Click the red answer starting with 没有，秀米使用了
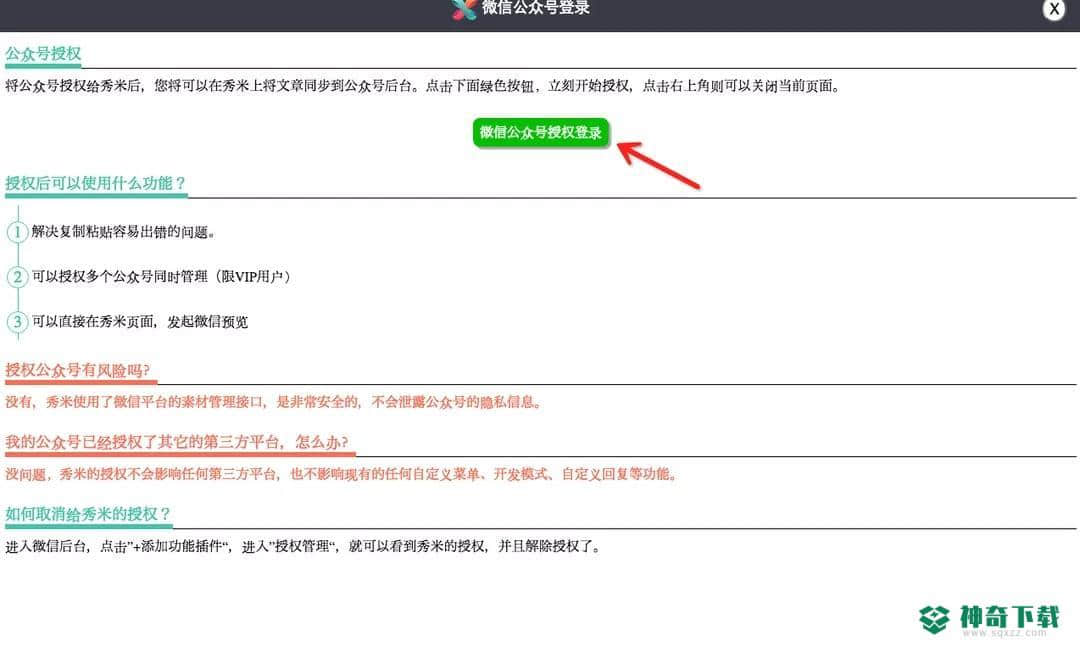This screenshot has height=659, width=1080. pyautogui.click(x=273, y=402)
